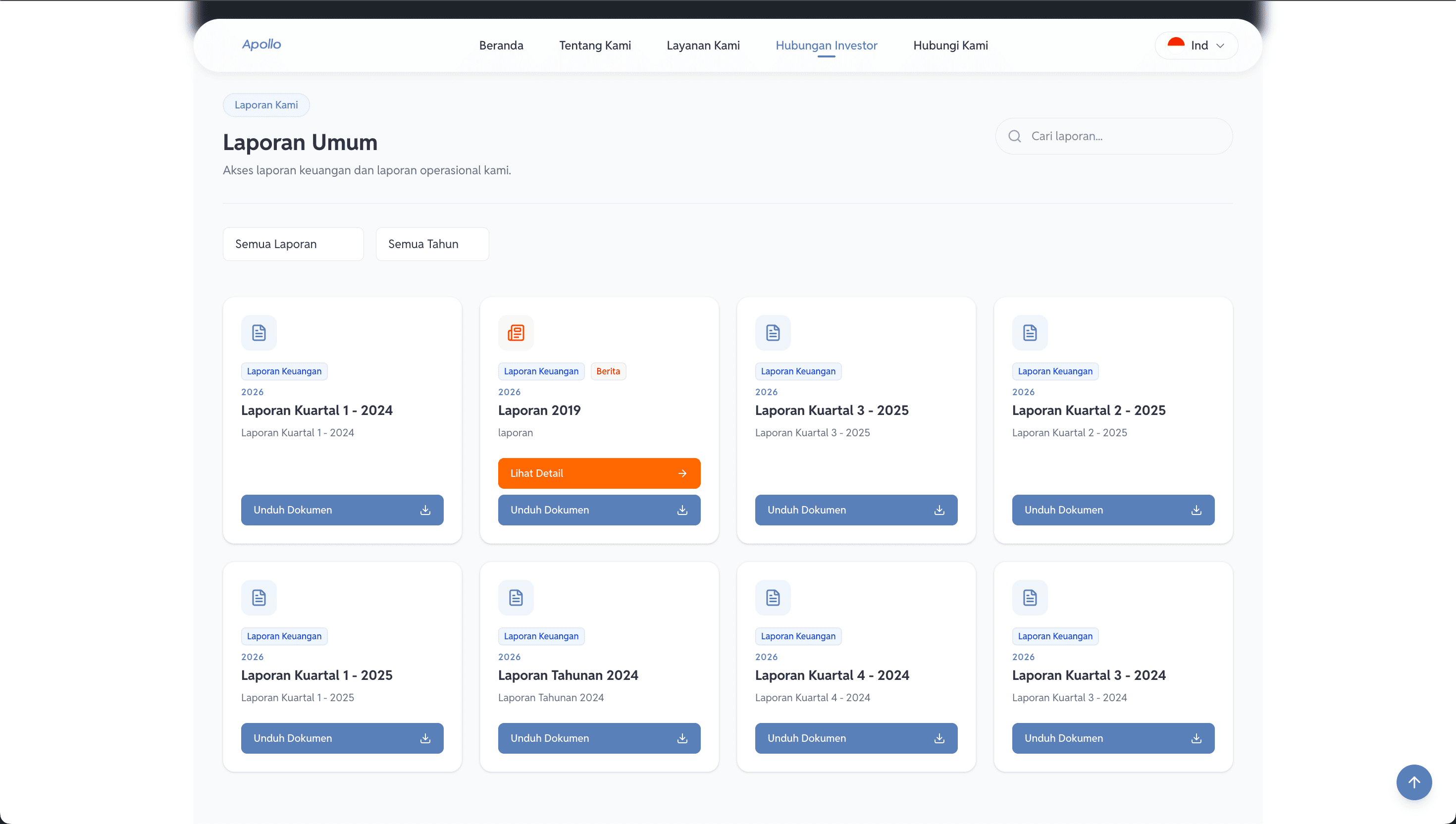The width and height of the screenshot is (1456, 824).
Task: Click Lihat Detail on Laporan 2019
Action: pos(599,473)
